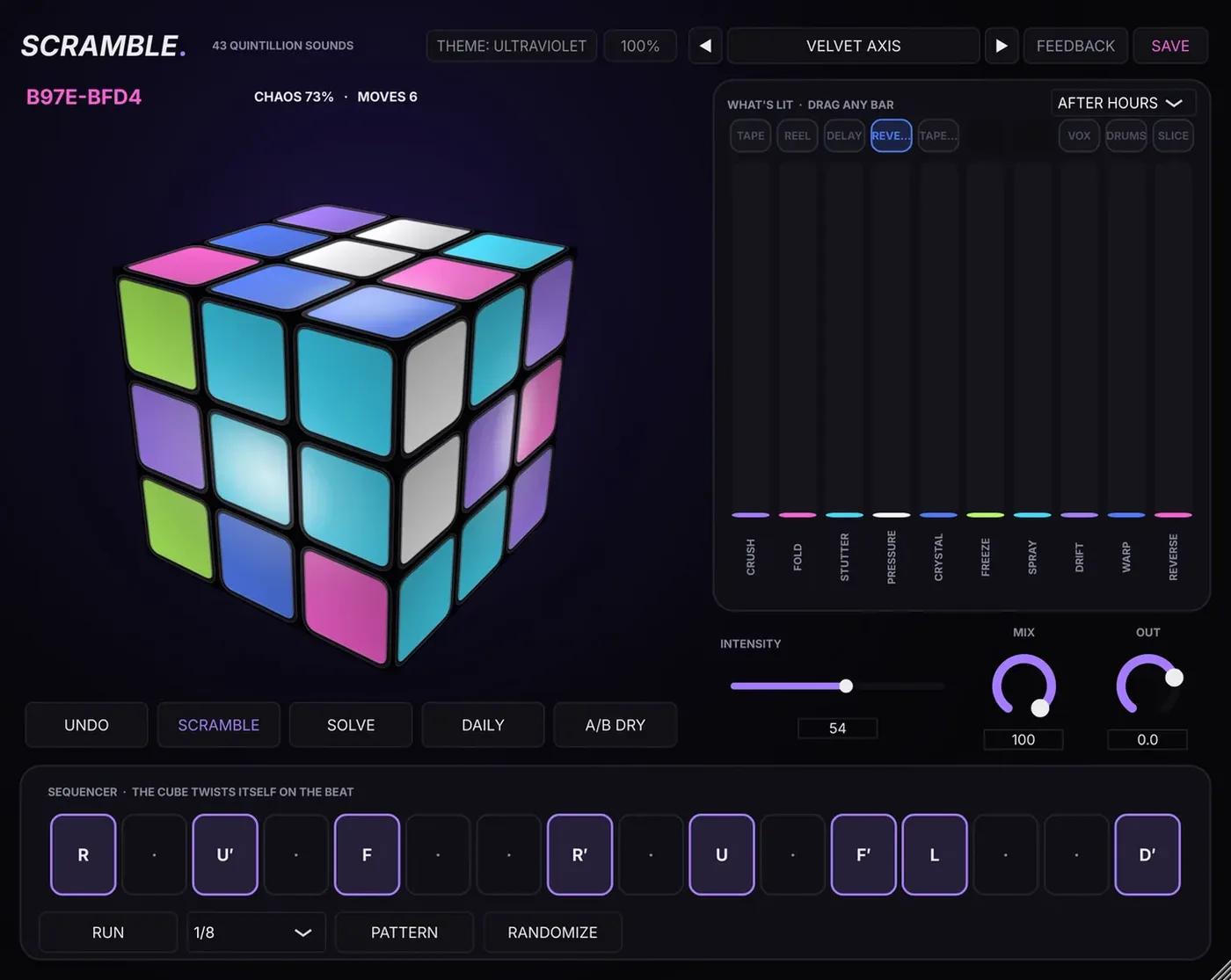
Task: Click the VELVET AXIS preset name
Action: click(854, 46)
